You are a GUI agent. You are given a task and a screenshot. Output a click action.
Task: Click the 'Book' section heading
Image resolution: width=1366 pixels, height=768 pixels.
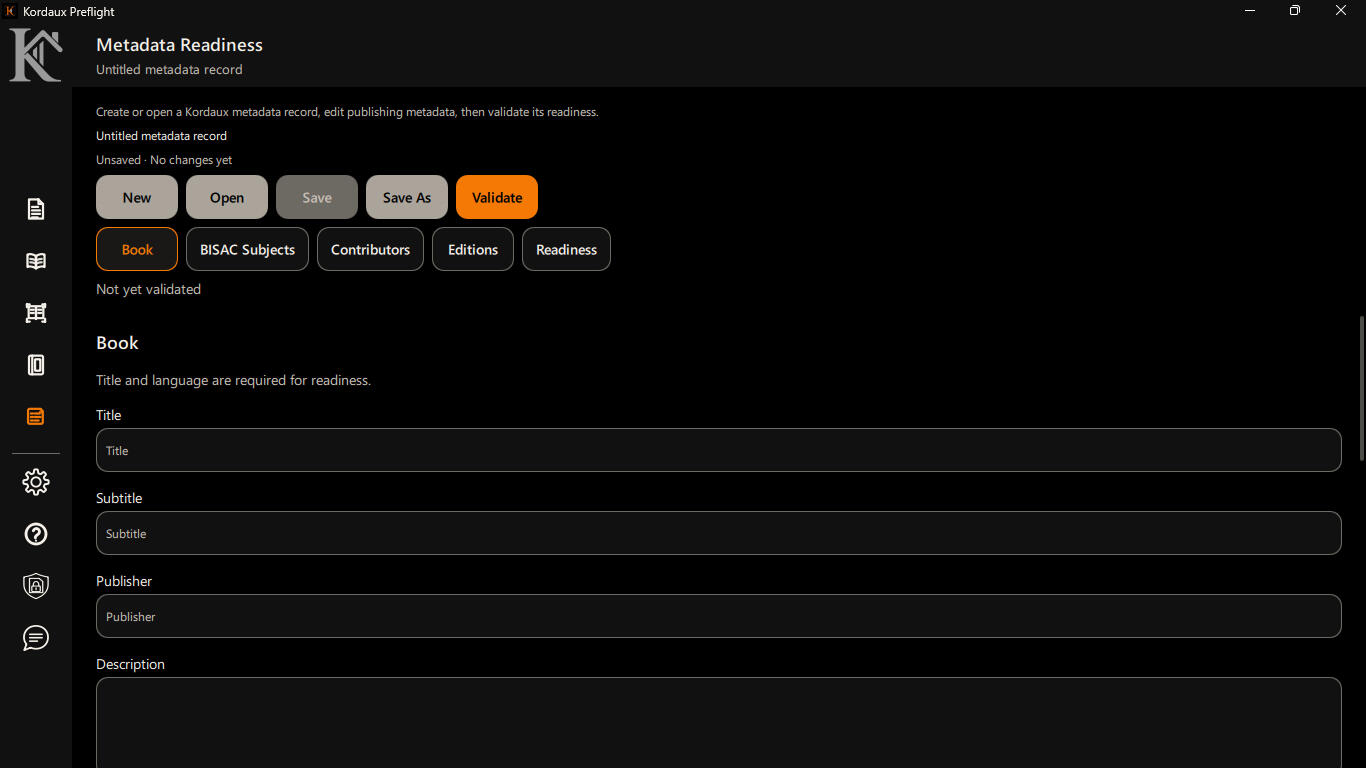click(117, 343)
